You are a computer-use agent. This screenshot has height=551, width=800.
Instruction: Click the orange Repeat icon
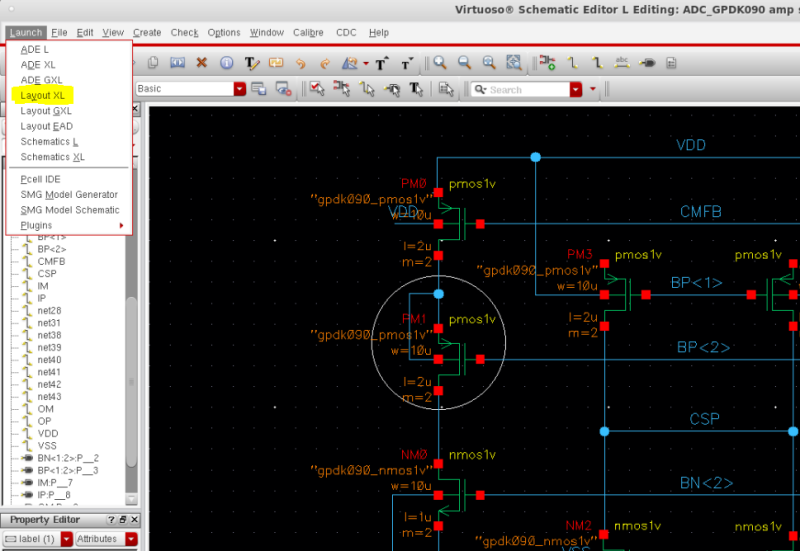276,63
